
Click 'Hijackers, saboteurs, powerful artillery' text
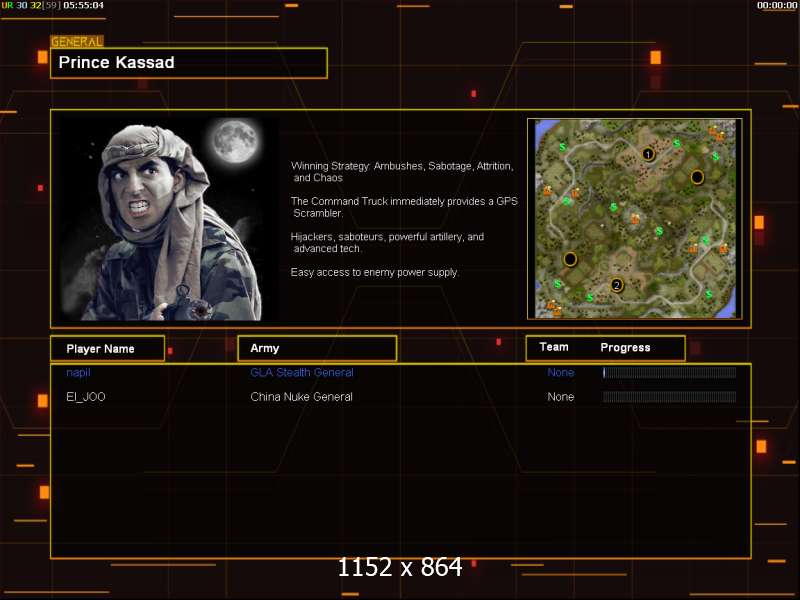pyautogui.click(x=387, y=242)
